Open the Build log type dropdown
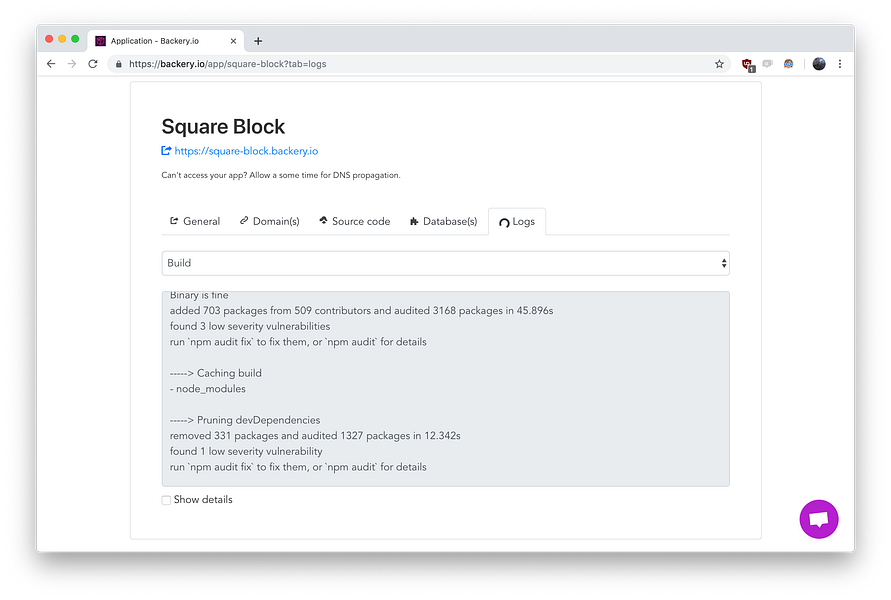This screenshot has height=600, width=891. [446, 263]
